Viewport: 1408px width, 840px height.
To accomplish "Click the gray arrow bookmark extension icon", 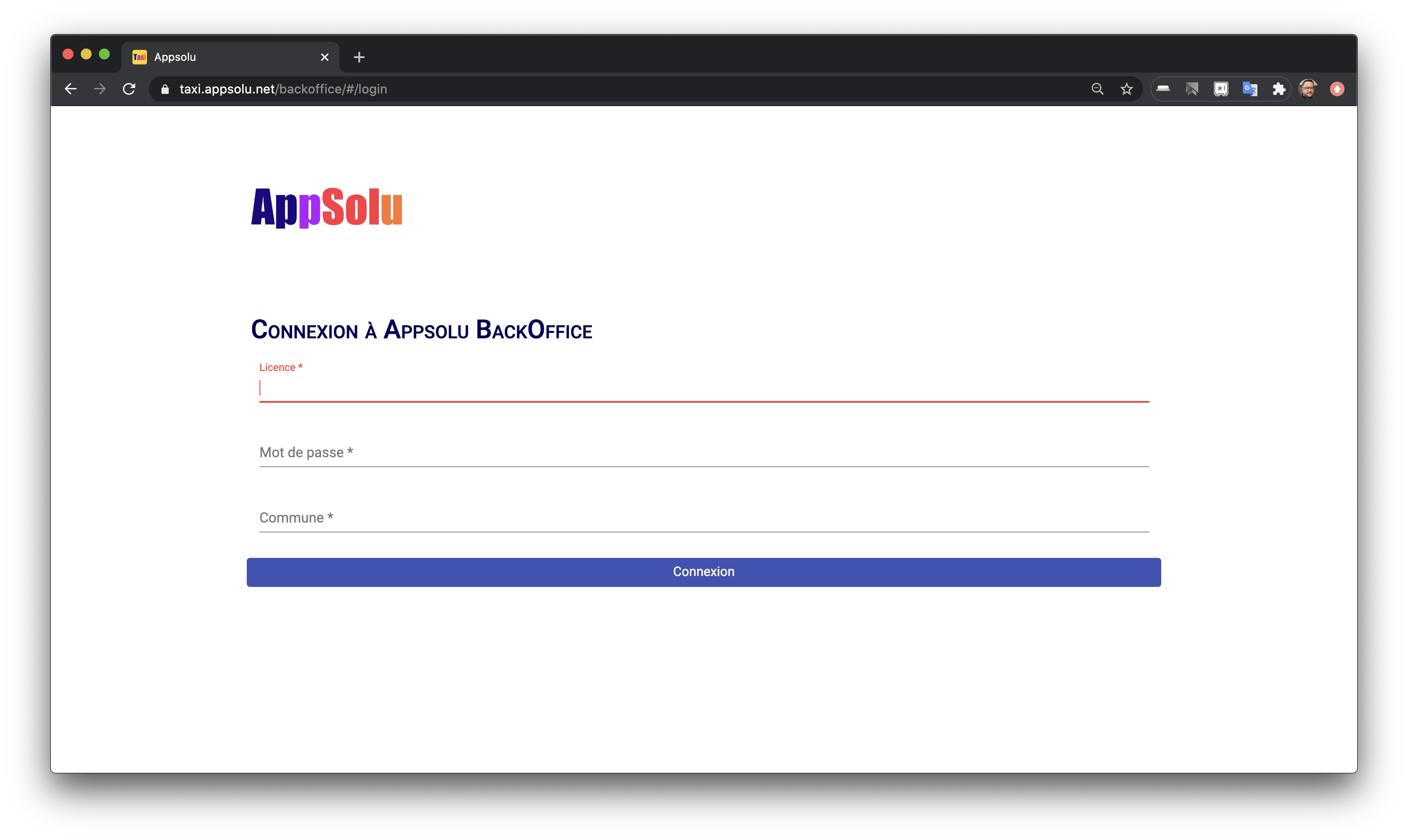I will 1192,89.
